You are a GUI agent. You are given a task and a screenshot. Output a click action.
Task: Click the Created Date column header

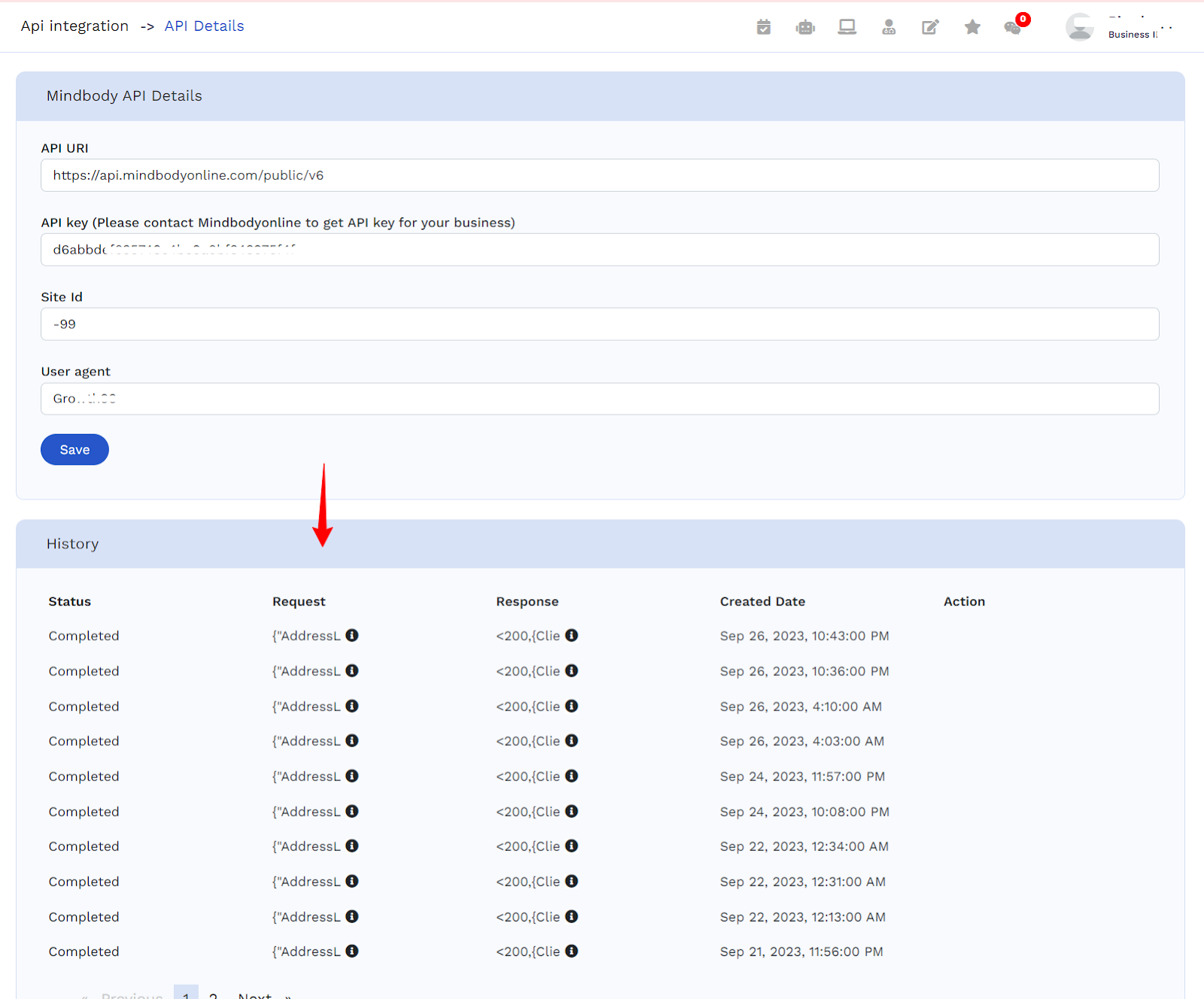[x=762, y=602]
